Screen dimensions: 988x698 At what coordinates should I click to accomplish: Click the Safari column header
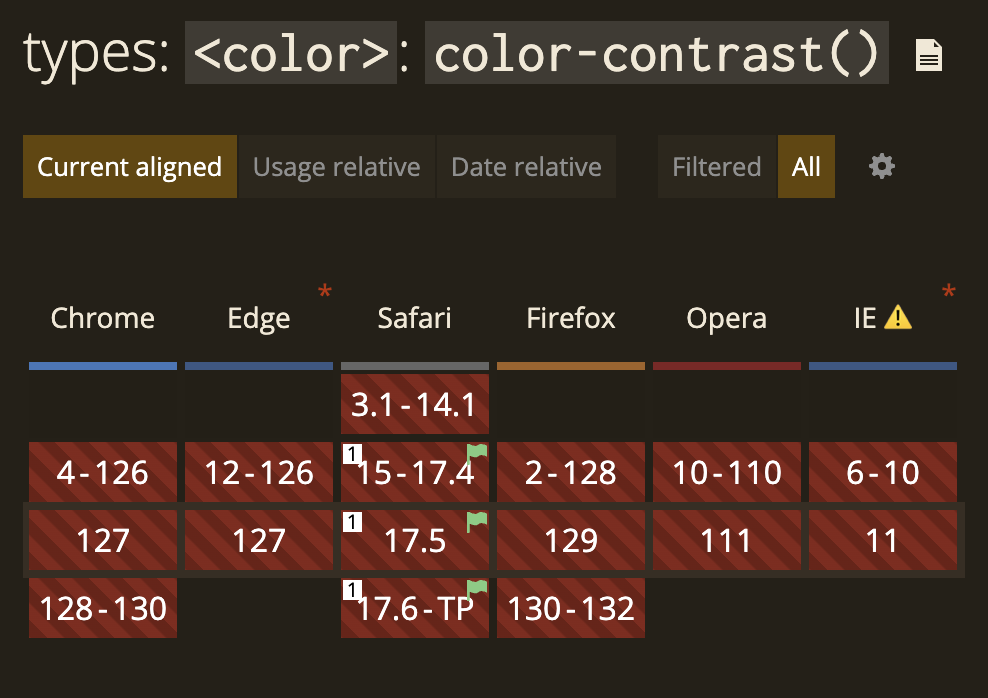(415, 318)
